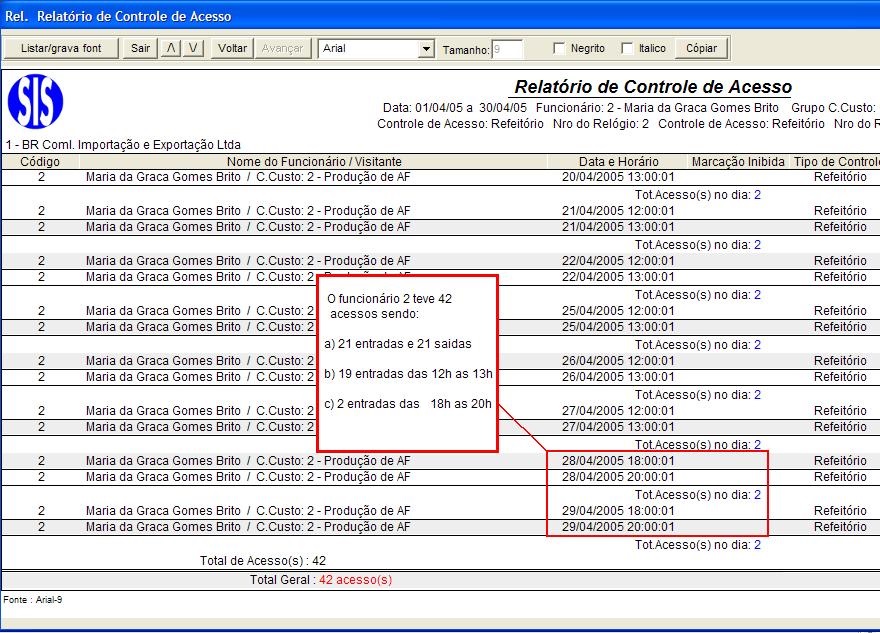Screen dimensions: 880x633
Task: Click the Nome do Funcionário / Visitante header
Action: tap(314, 162)
